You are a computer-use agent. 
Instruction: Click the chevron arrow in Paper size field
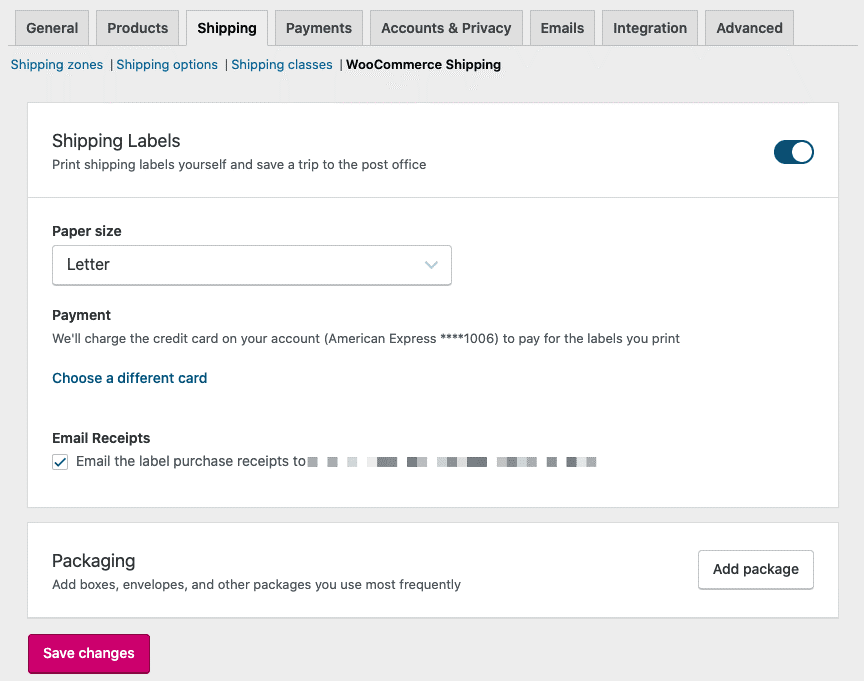tap(431, 265)
